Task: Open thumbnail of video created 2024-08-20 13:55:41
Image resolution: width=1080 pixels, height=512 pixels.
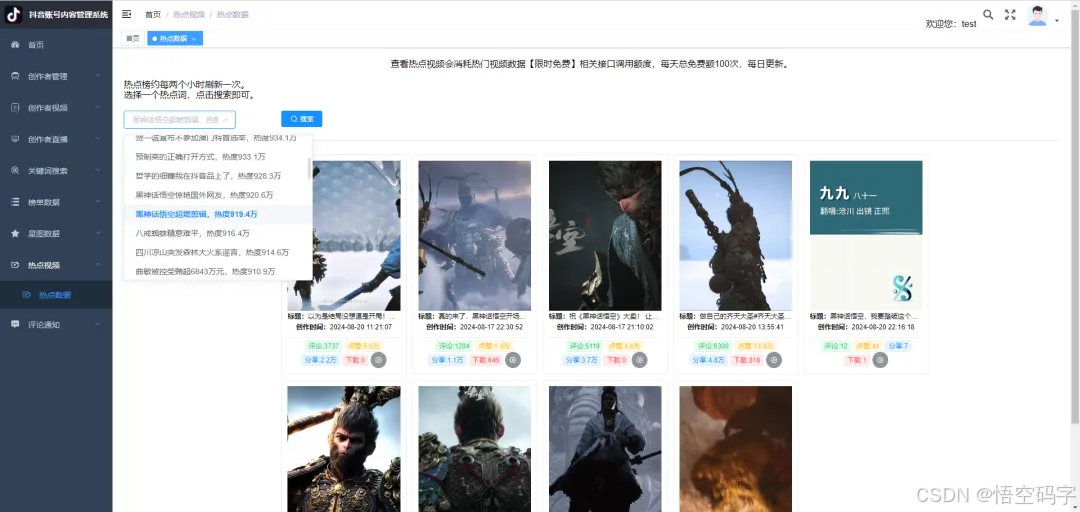Action: coord(736,236)
